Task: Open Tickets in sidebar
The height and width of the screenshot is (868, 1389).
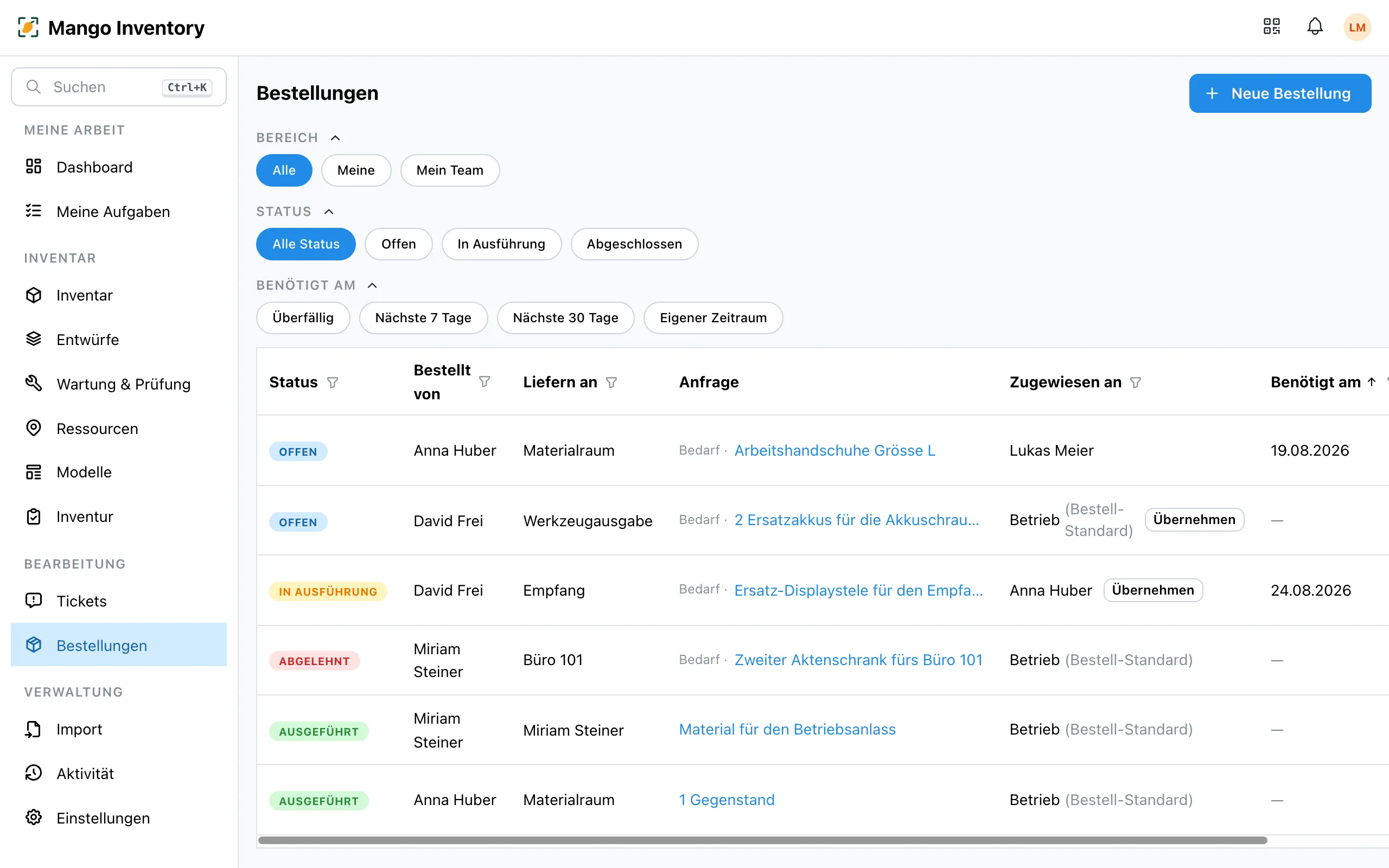Action: [119, 601]
